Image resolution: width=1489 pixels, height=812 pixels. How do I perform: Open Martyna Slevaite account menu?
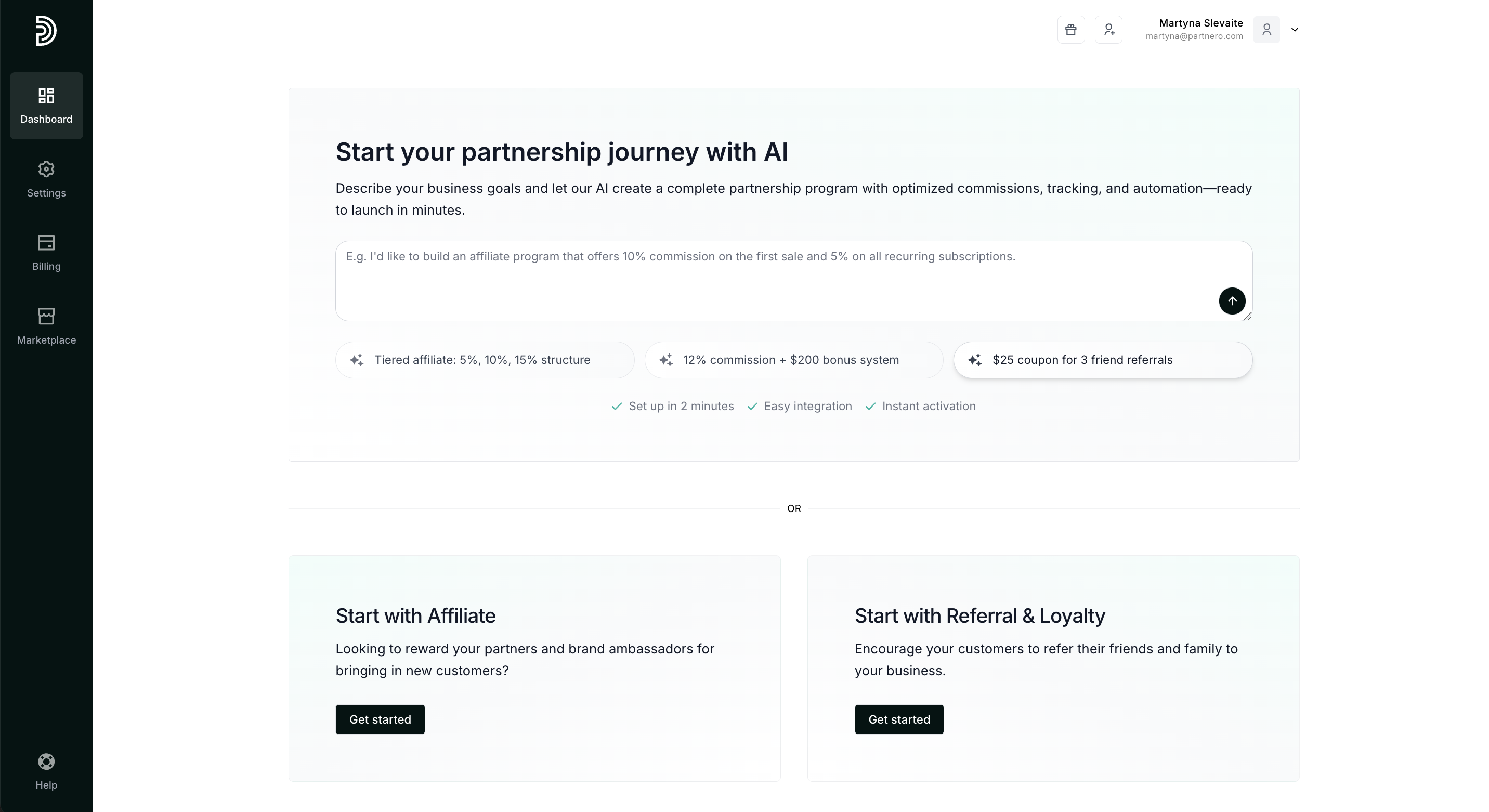1200,23
